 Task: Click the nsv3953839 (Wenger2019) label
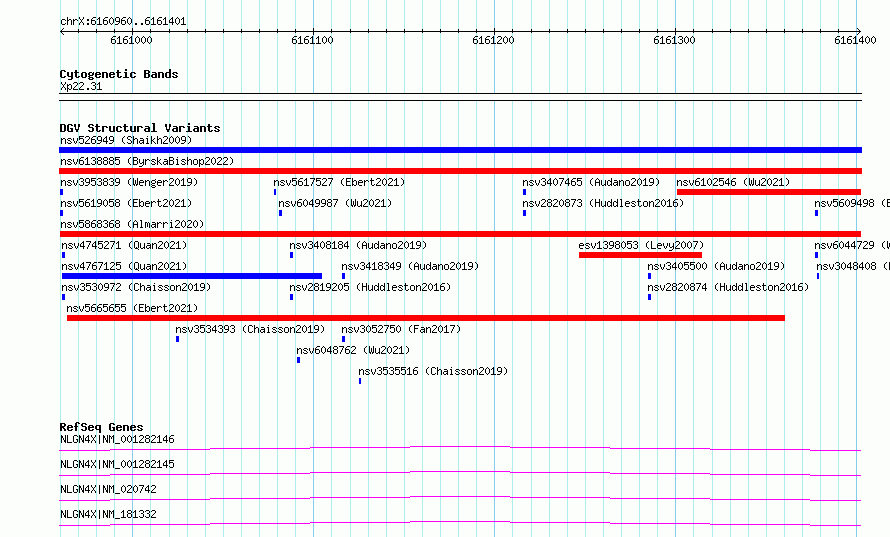(x=129, y=182)
